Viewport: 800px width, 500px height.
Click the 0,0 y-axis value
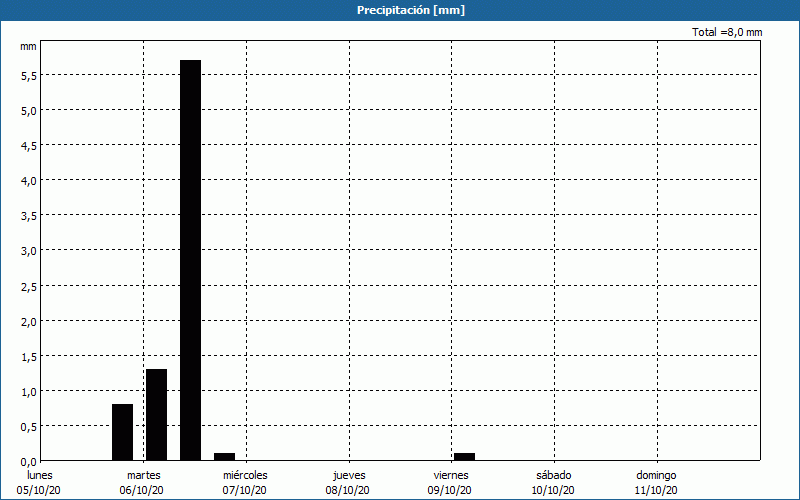(29, 462)
